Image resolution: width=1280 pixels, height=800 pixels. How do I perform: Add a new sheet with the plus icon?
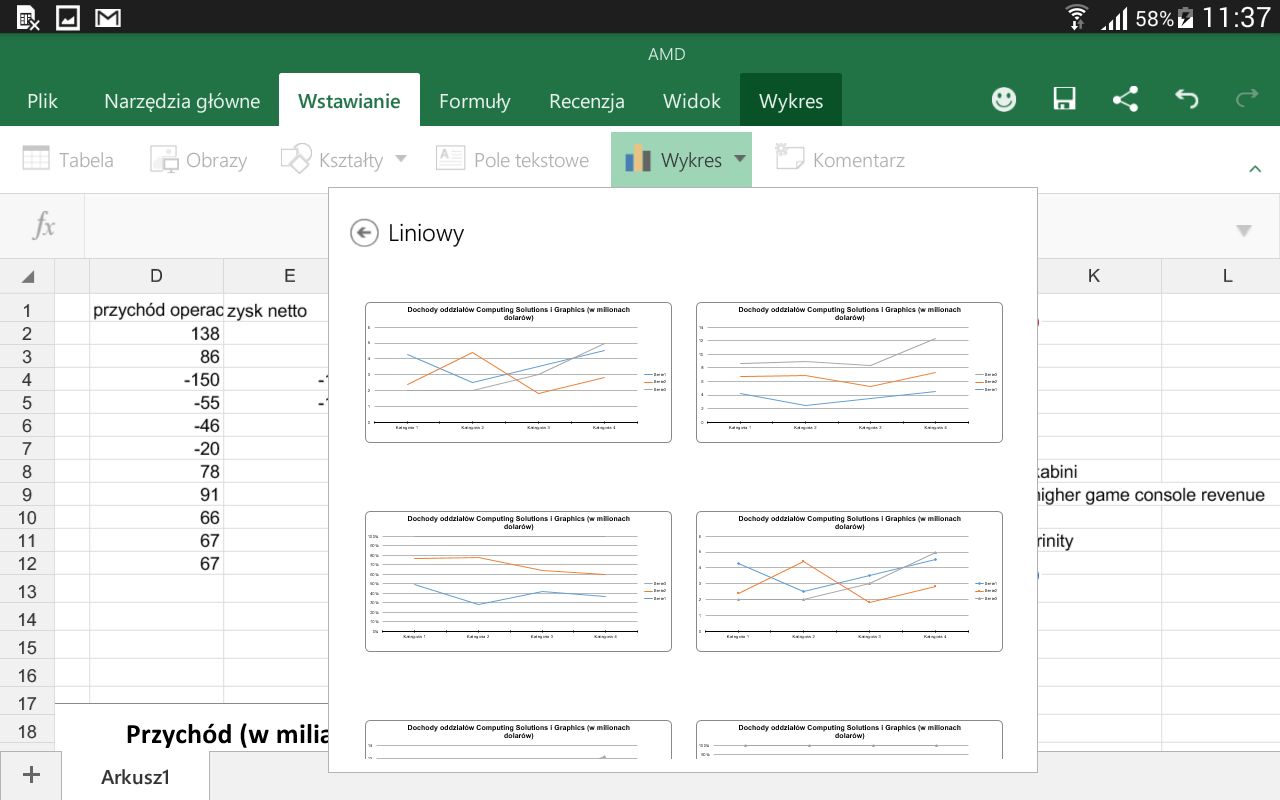[31, 775]
